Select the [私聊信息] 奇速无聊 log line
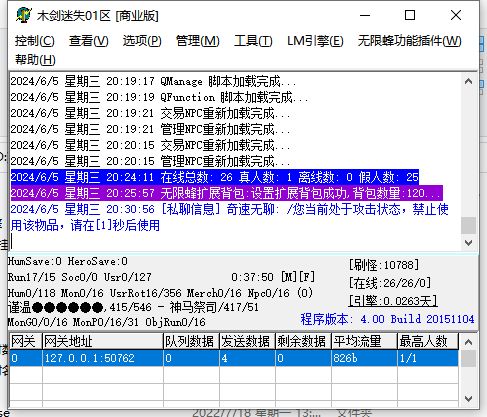Viewport: 487px width, 417px height. coord(229,217)
